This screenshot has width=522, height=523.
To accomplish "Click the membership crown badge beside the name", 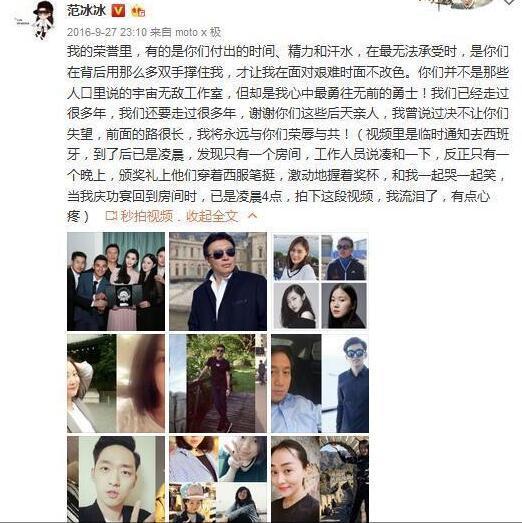I will [138, 12].
